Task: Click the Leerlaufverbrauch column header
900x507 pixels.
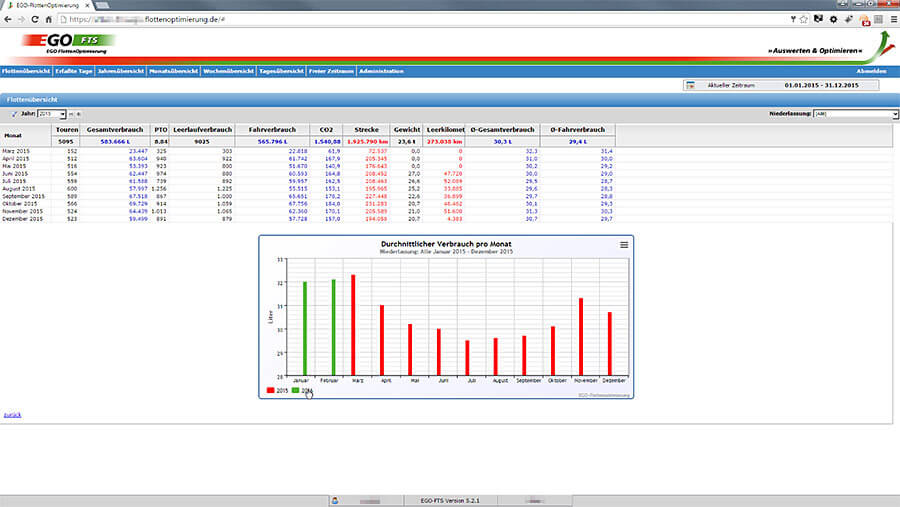Action: tap(202, 130)
